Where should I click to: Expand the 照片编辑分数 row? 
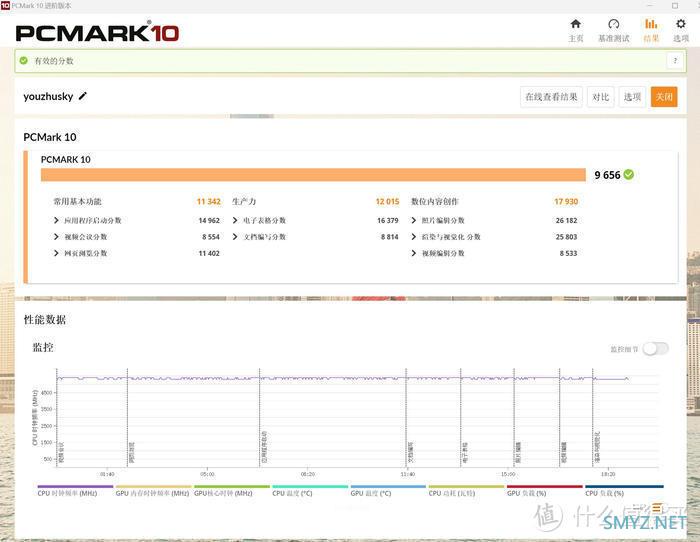(414, 220)
